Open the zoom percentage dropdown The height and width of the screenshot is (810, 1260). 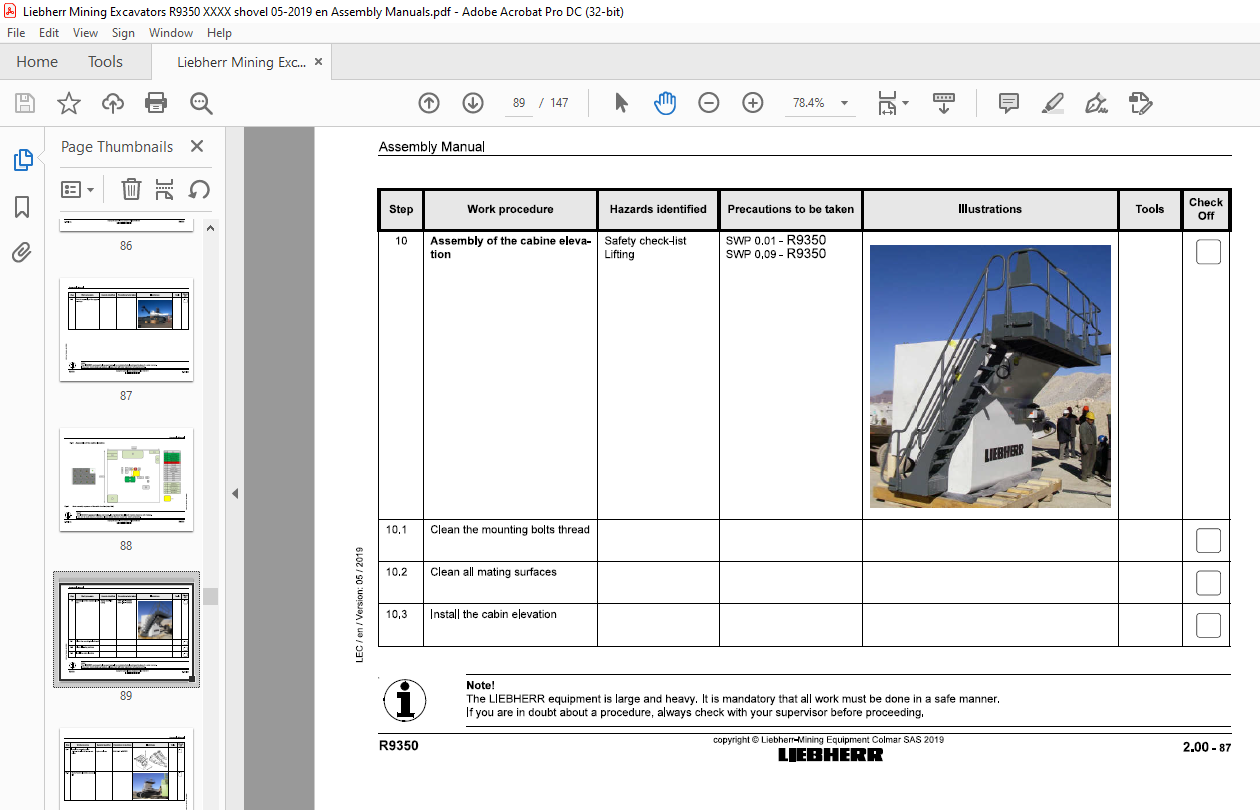click(x=845, y=103)
